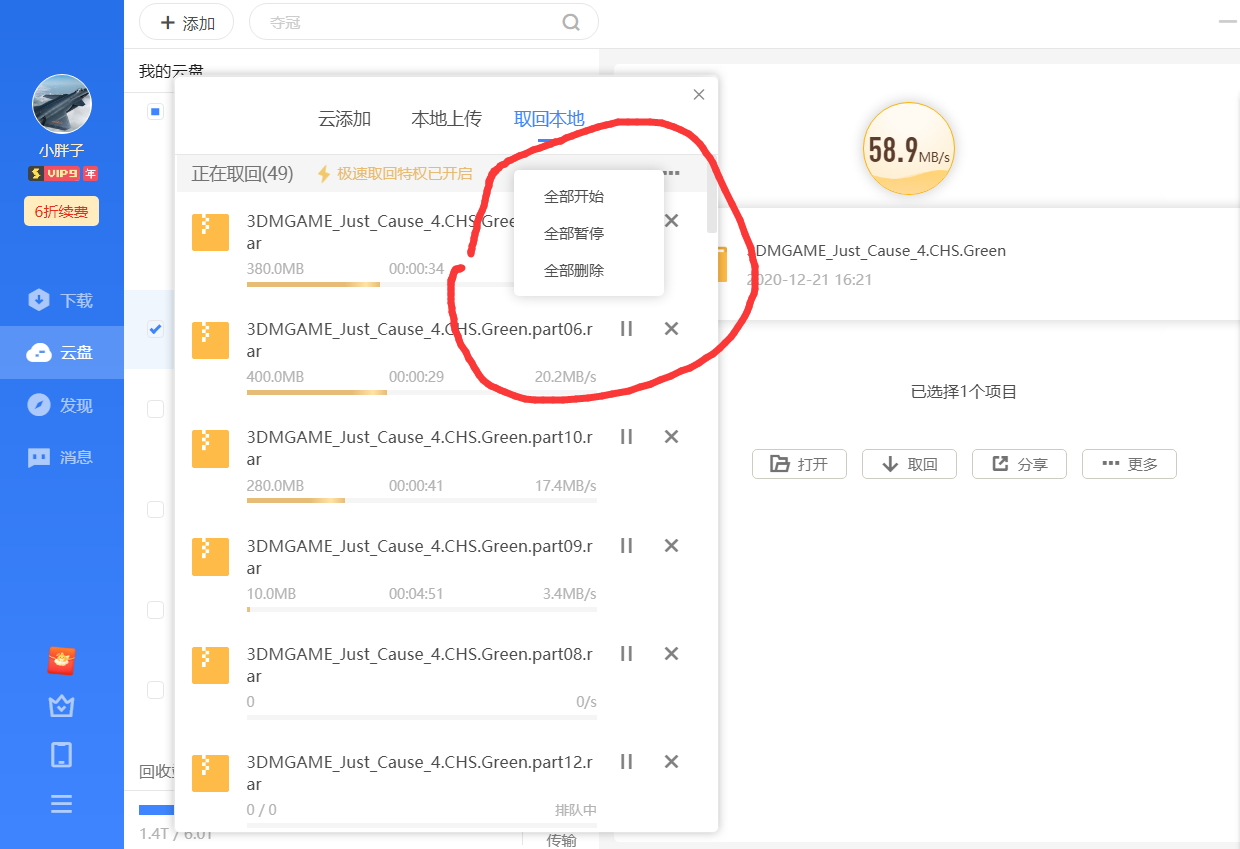Open the 发现 (Discover) sidebar section

pyautogui.click(x=61, y=405)
